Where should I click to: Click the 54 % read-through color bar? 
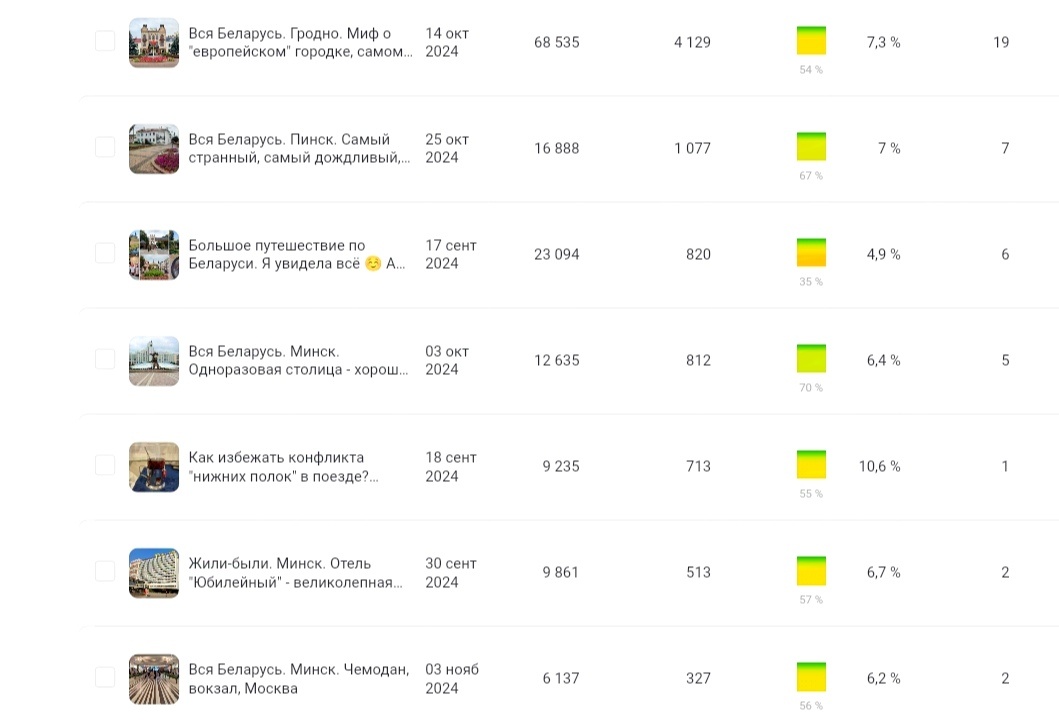(x=811, y=41)
